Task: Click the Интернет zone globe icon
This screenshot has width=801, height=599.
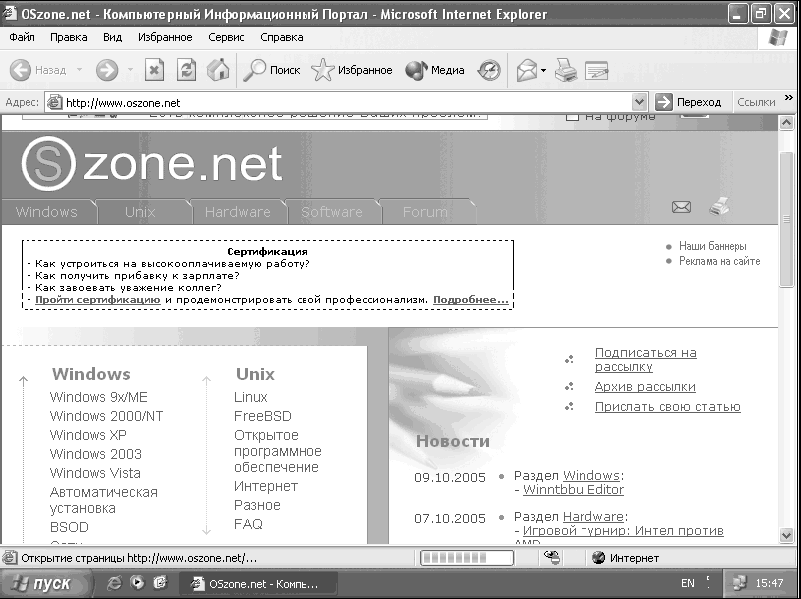Action: 598,558
